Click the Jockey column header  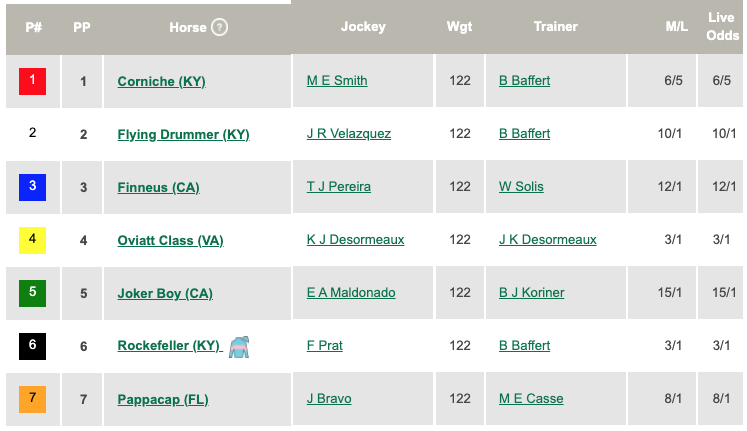tap(363, 27)
